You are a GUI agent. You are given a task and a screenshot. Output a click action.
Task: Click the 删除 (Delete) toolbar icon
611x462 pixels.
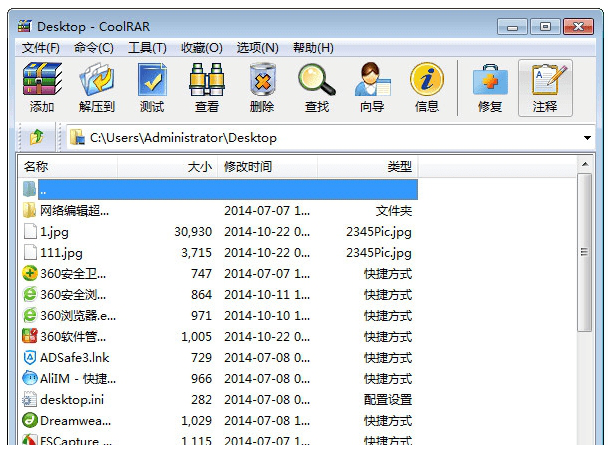262,88
